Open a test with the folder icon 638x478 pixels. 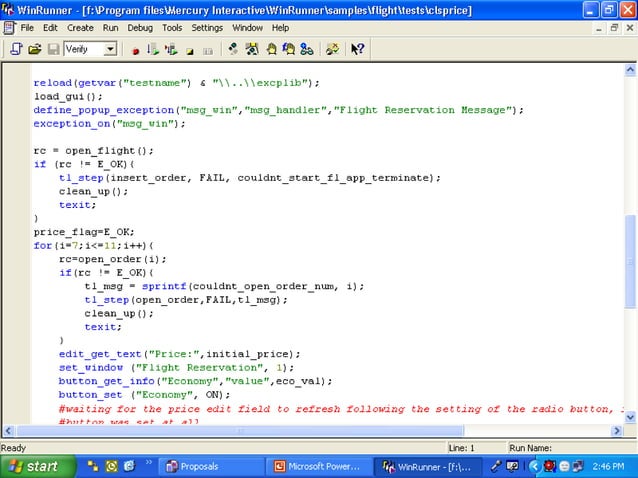coord(35,49)
